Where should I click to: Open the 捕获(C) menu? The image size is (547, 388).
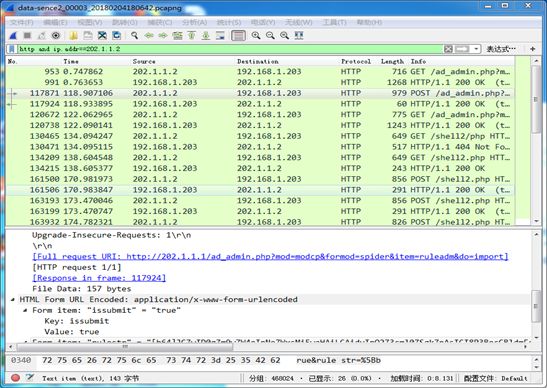point(160,22)
